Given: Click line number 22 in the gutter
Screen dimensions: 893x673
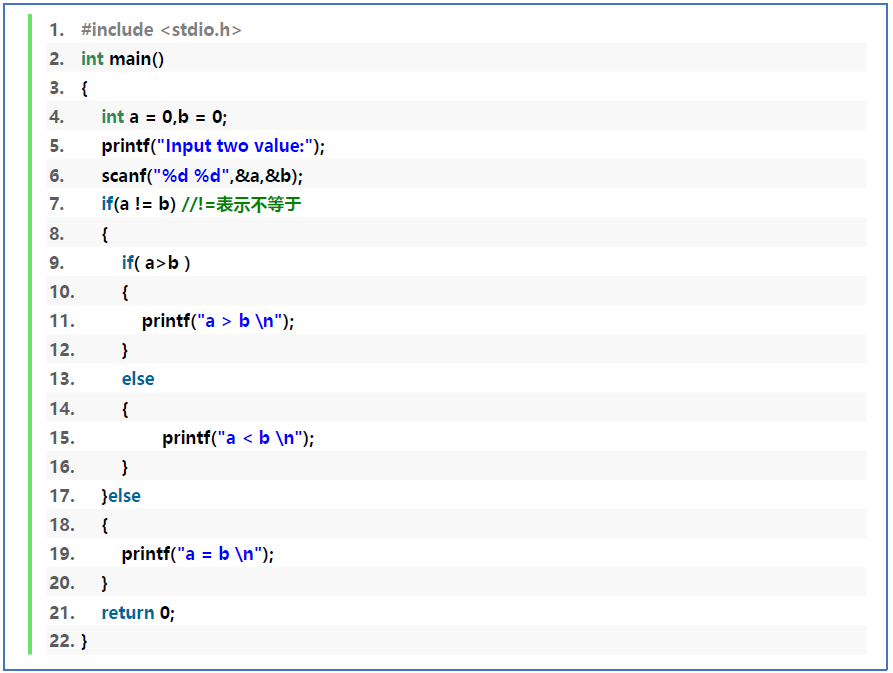Looking at the screenshot, I should pos(61,641).
